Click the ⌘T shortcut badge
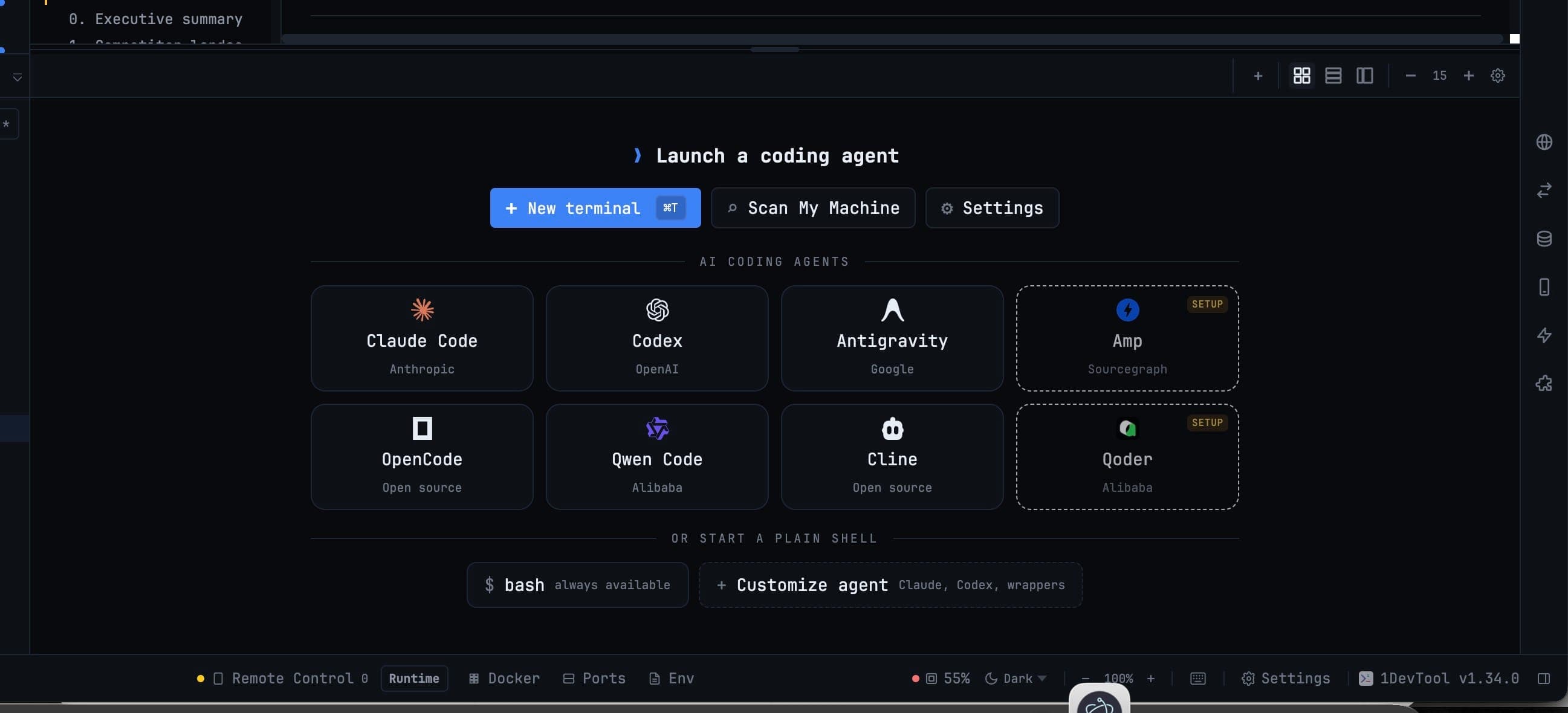 (670, 208)
